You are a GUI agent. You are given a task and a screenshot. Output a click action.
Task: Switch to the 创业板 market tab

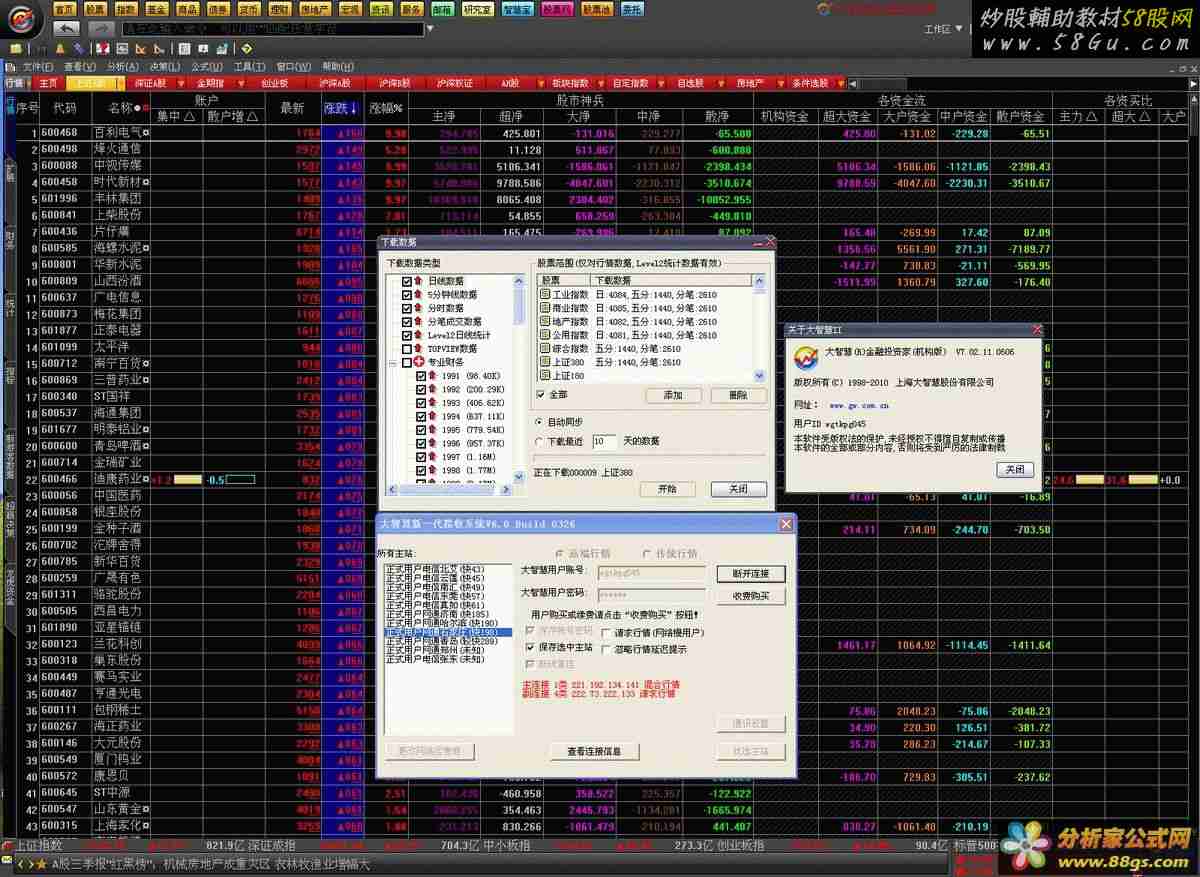275,83
